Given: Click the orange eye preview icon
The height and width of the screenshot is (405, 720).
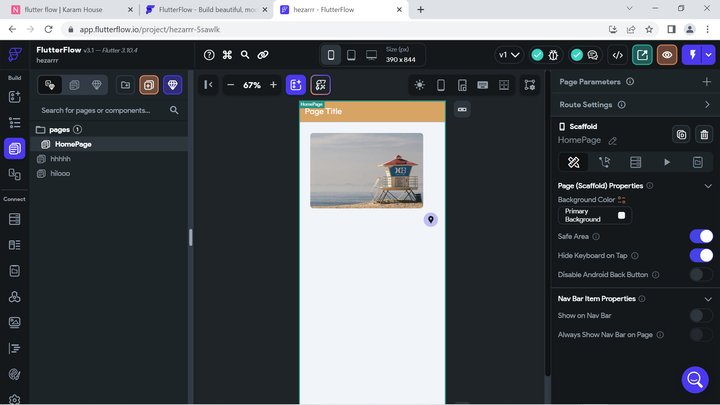Looking at the screenshot, I should click(667, 55).
